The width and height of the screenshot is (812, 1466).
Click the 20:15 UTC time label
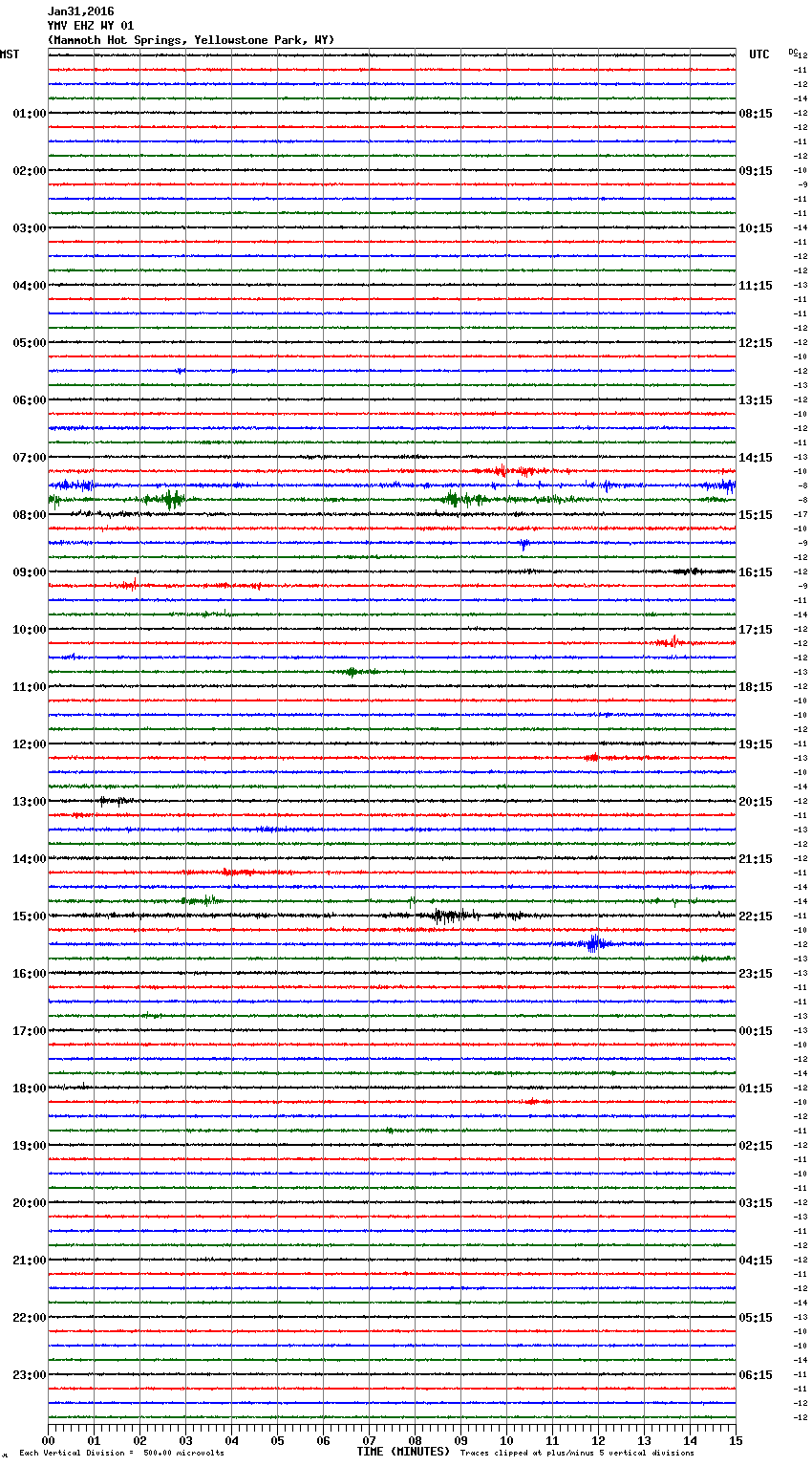pos(756,802)
